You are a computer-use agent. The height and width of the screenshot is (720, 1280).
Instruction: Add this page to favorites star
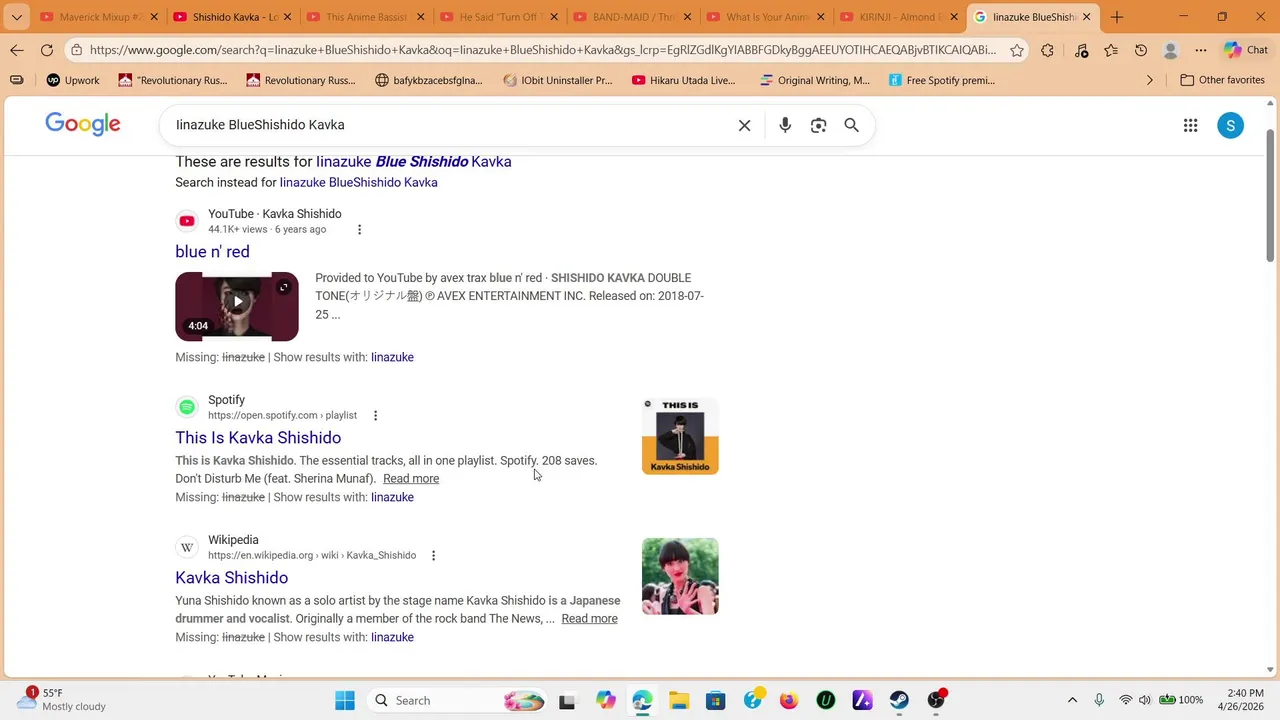click(x=1017, y=50)
